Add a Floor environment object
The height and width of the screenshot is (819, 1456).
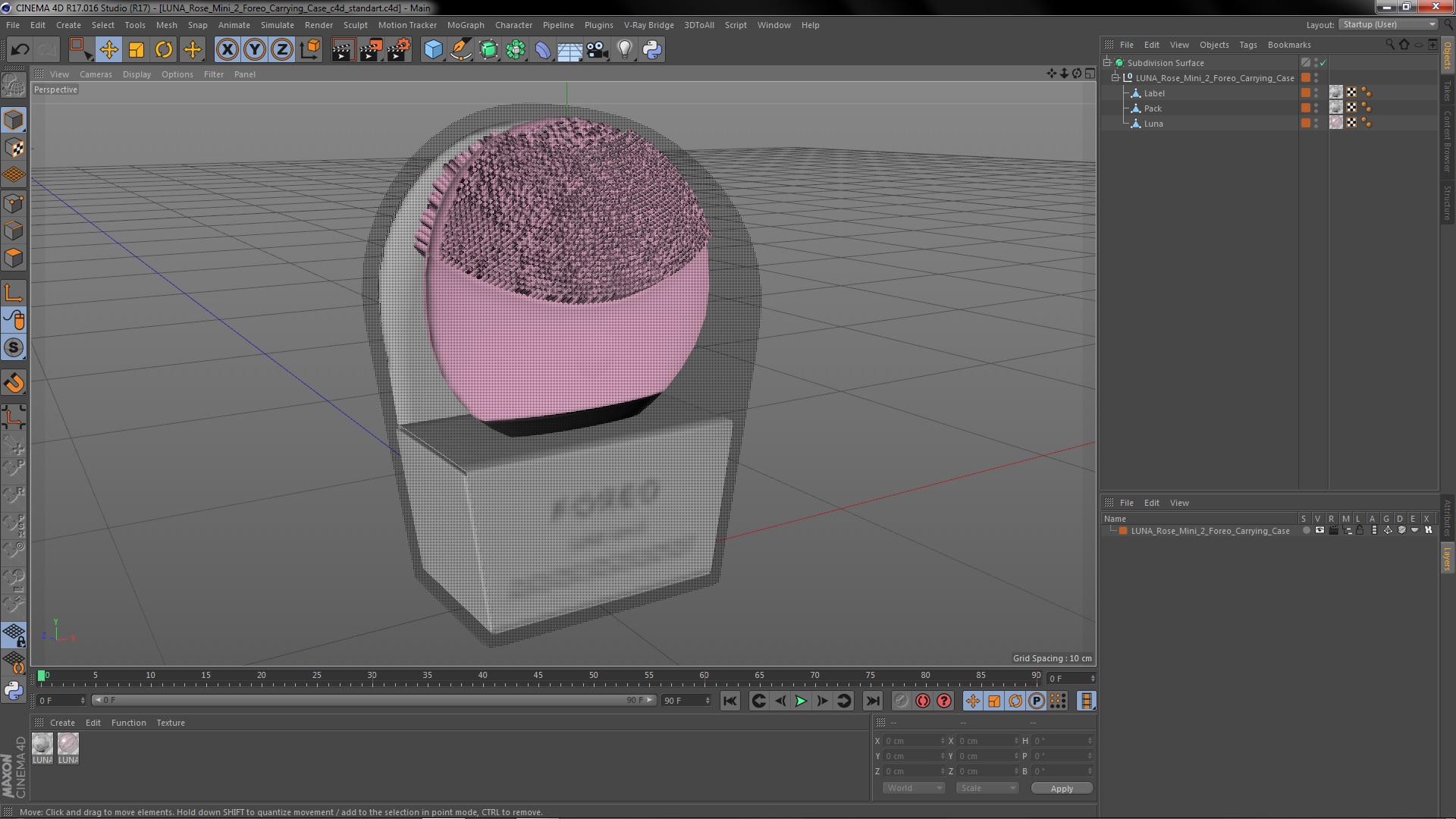pos(570,50)
